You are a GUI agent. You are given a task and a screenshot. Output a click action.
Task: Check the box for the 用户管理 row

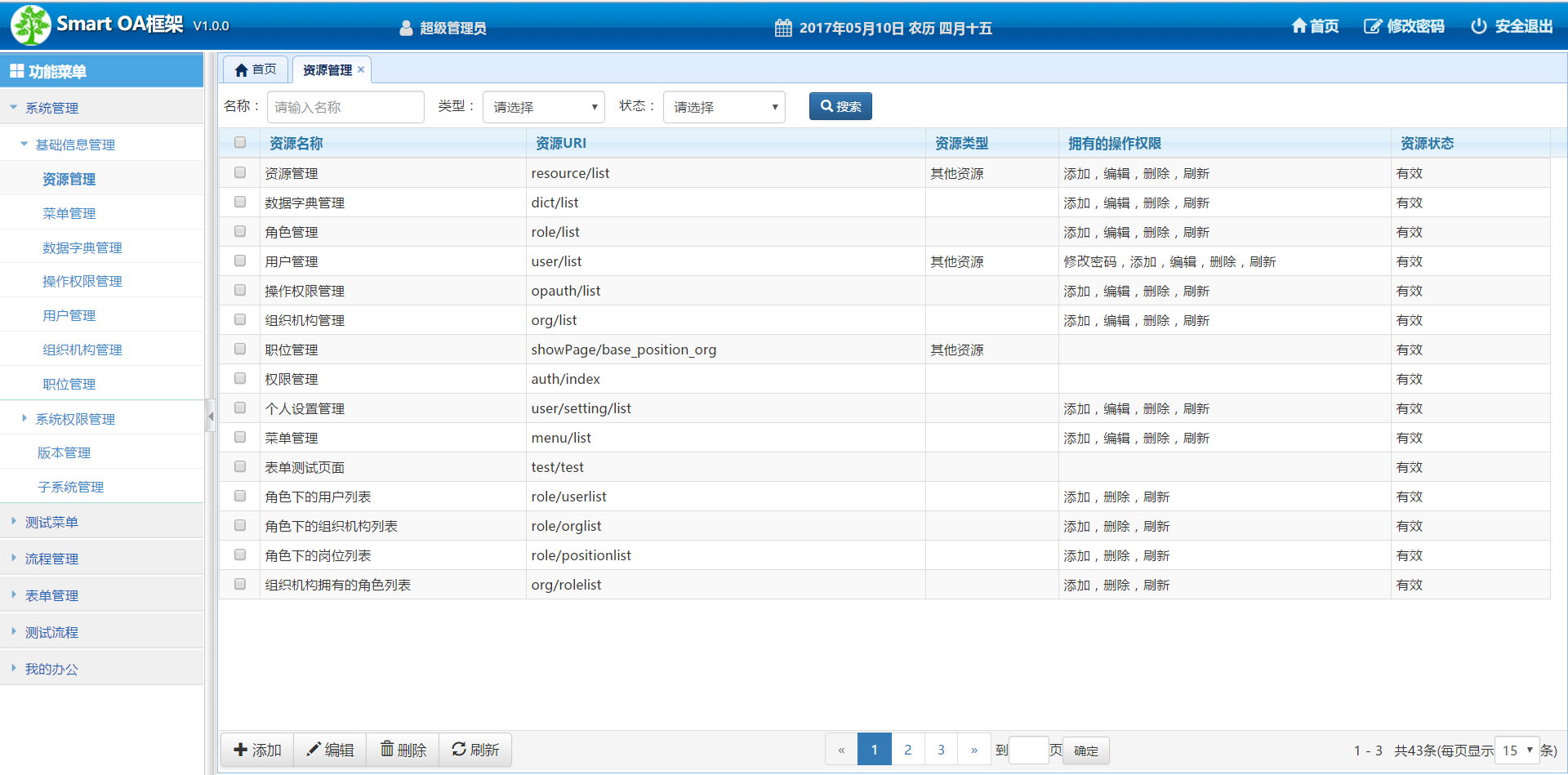tap(240, 261)
